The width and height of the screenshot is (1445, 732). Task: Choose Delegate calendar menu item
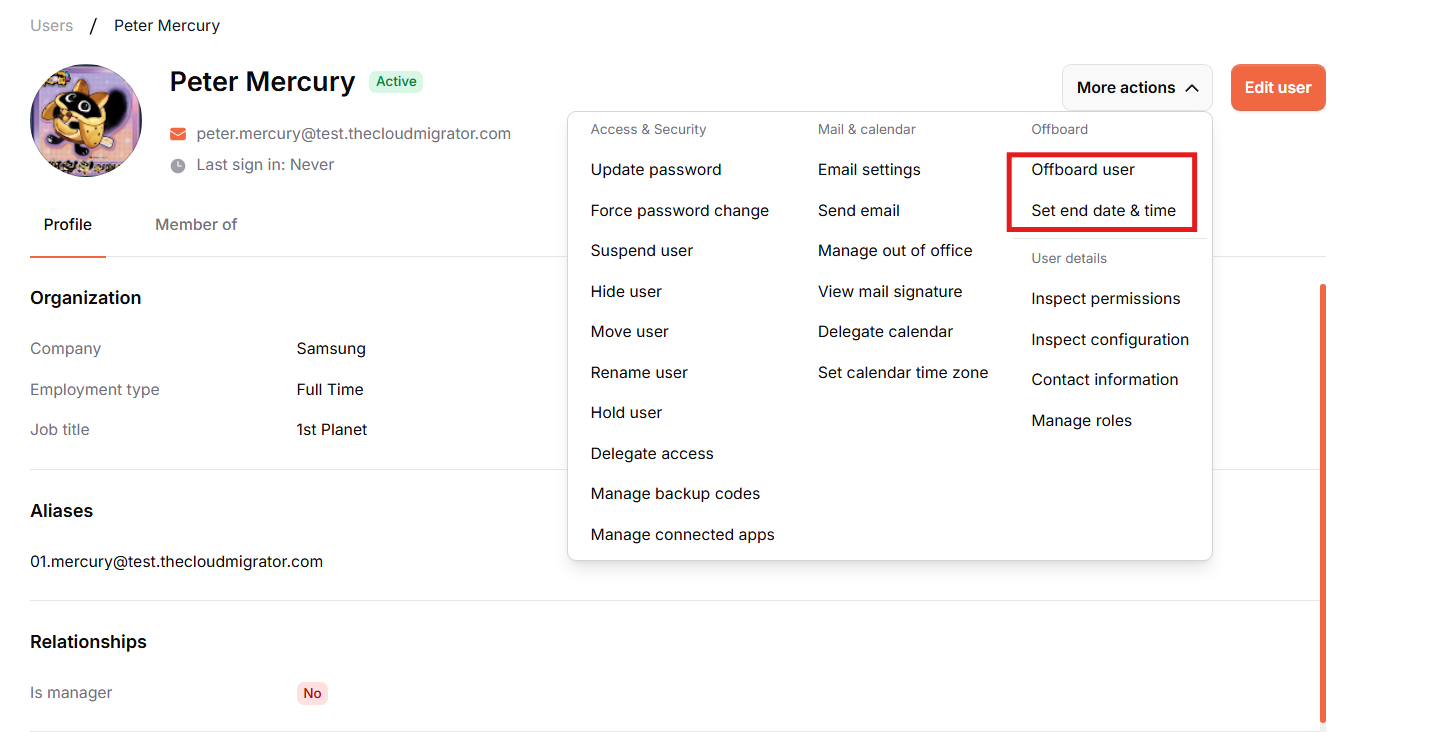[885, 332]
